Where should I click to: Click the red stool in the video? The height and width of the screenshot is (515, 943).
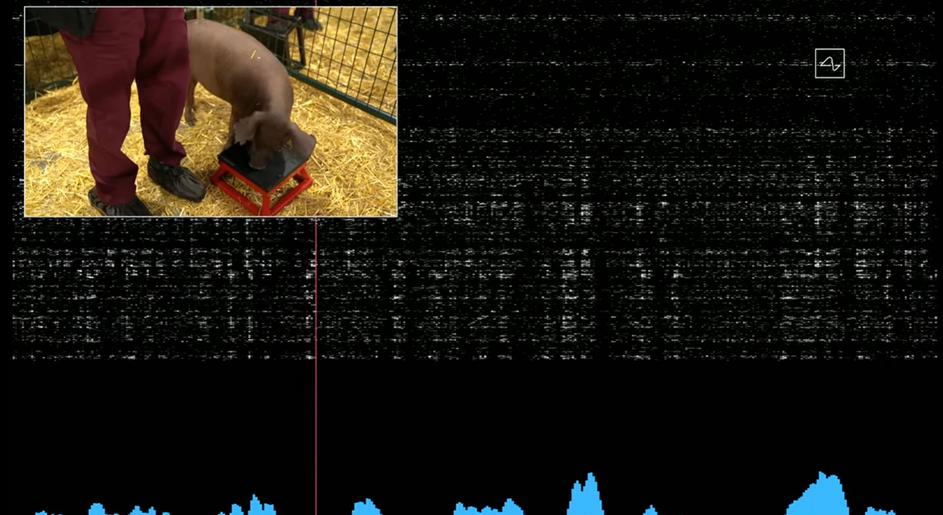pos(263,184)
